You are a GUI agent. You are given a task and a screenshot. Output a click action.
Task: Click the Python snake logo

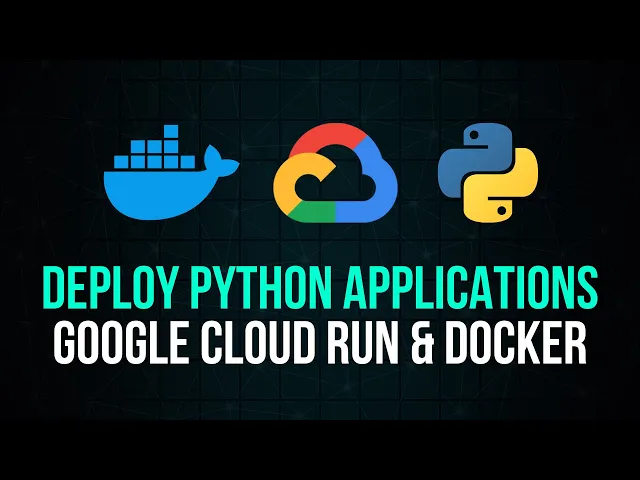tap(488, 173)
